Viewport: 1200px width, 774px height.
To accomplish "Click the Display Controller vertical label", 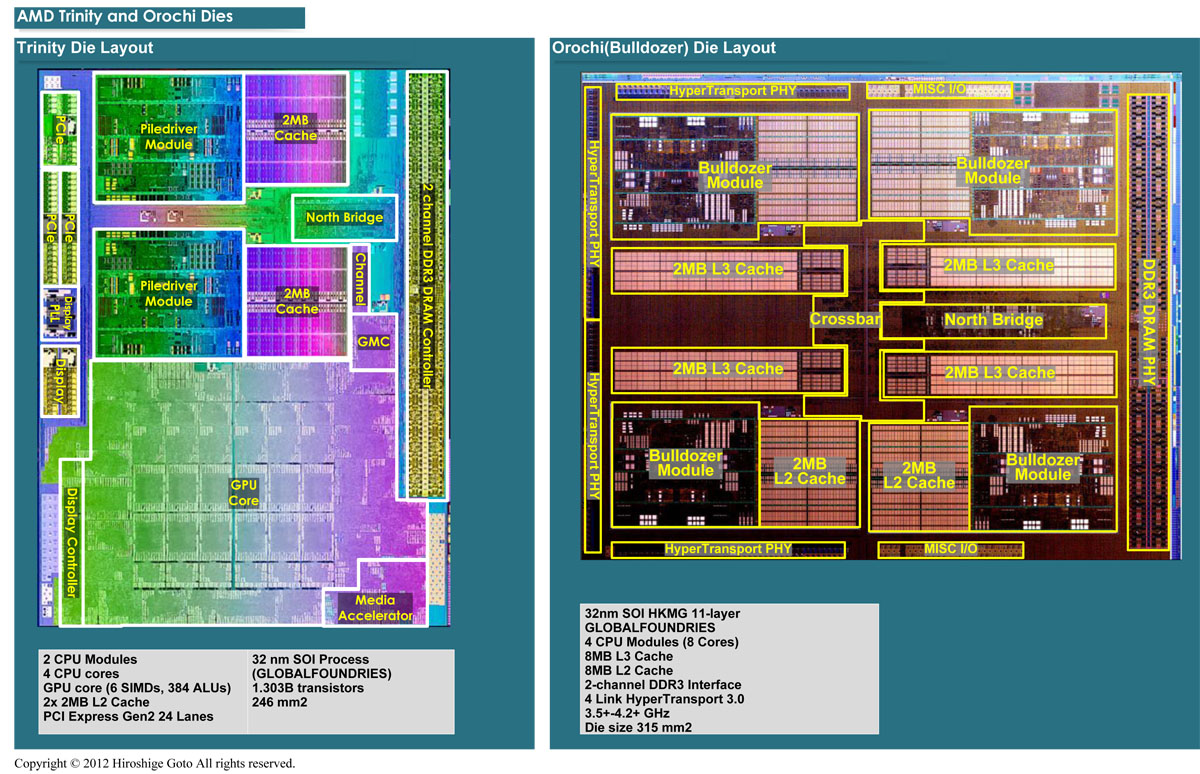I will coord(71,542).
